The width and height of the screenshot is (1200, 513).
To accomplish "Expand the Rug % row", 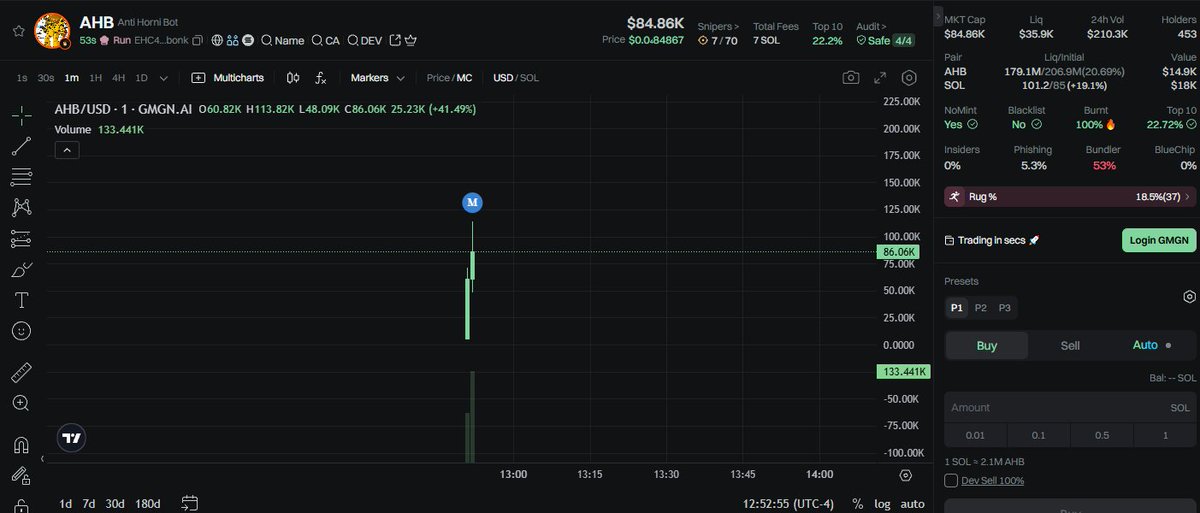I will point(1070,197).
